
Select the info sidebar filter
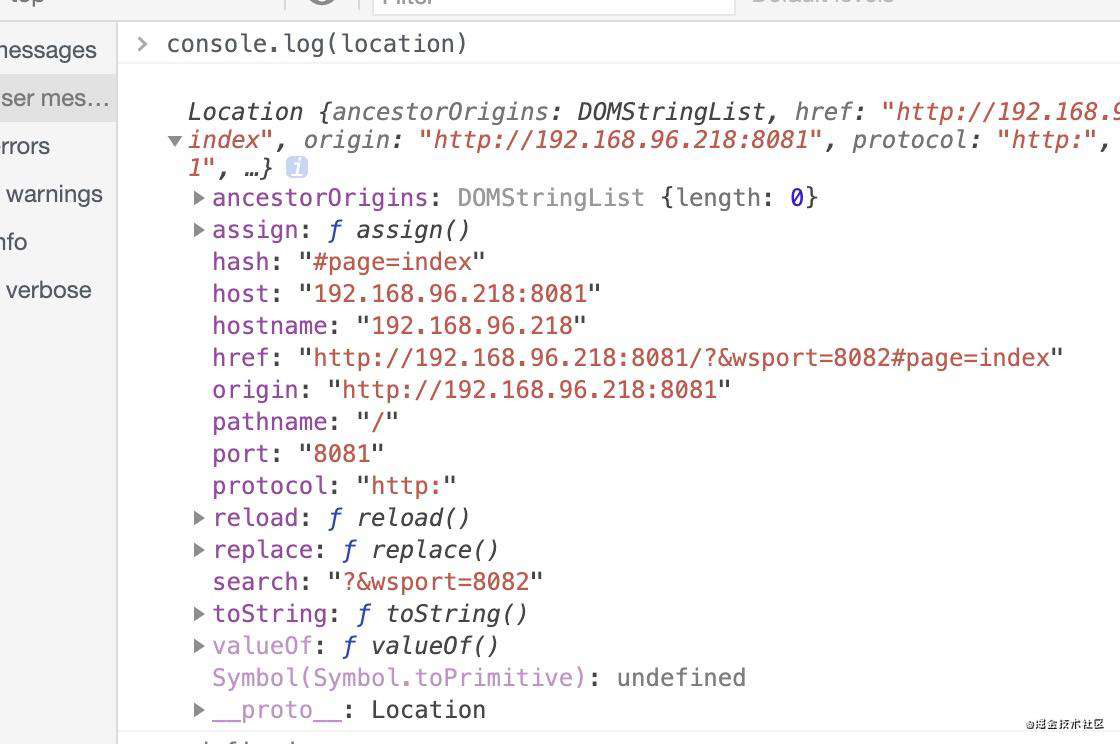click(x=58, y=242)
